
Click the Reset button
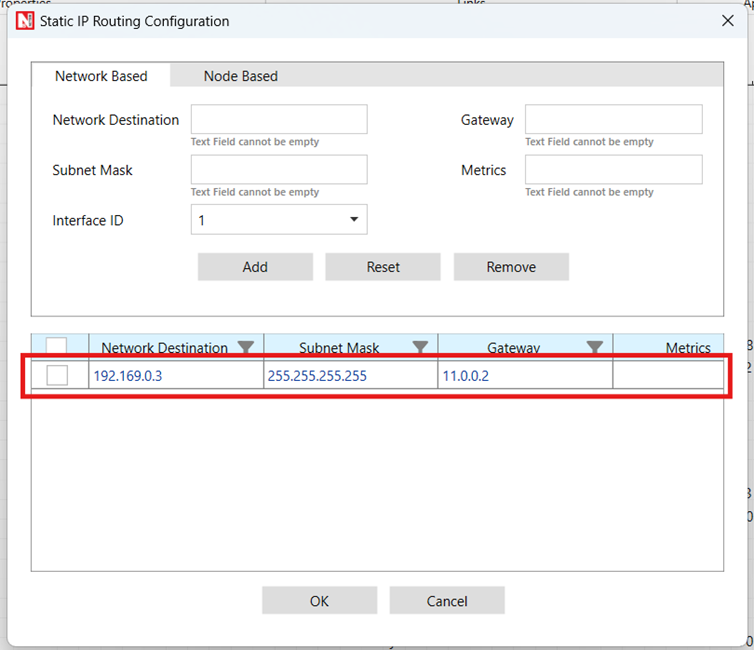(x=383, y=267)
